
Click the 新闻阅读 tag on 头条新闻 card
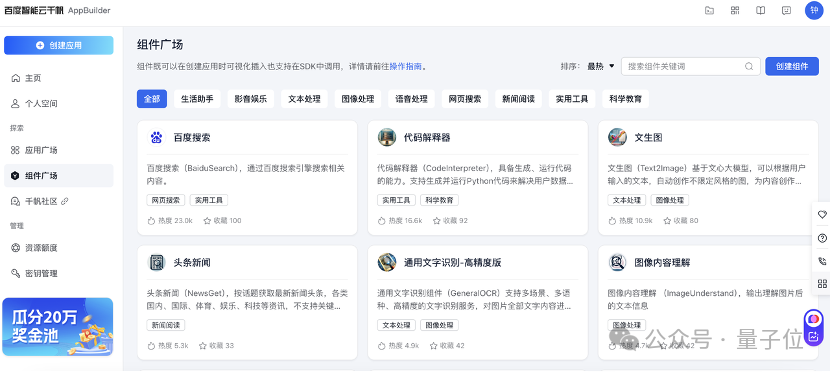[166, 325]
